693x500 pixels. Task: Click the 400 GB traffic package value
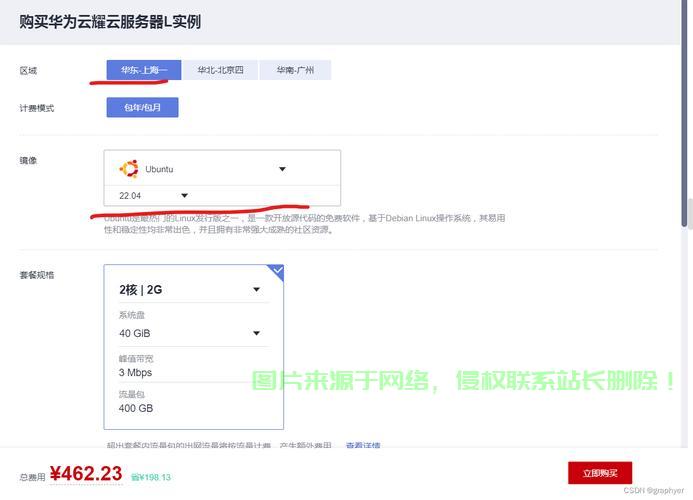(x=136, y=408)
